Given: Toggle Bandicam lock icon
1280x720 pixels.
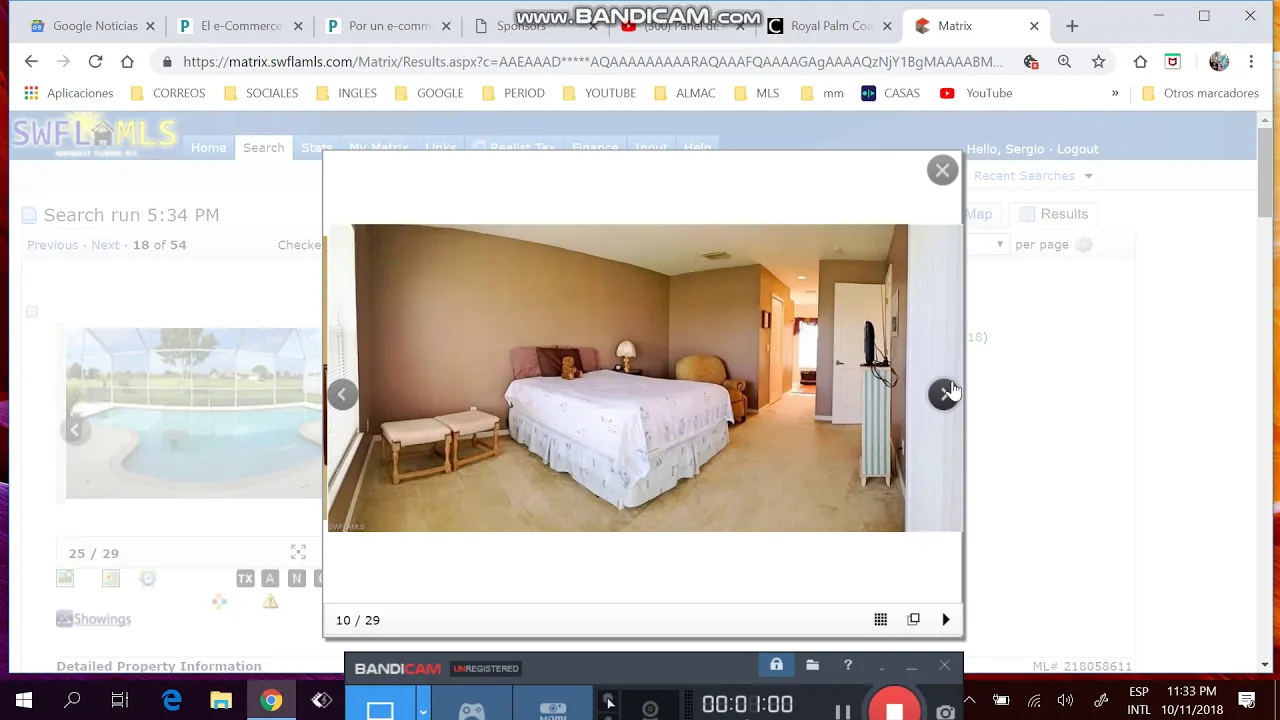Looking at the screenshot, I should pos(776,665).
